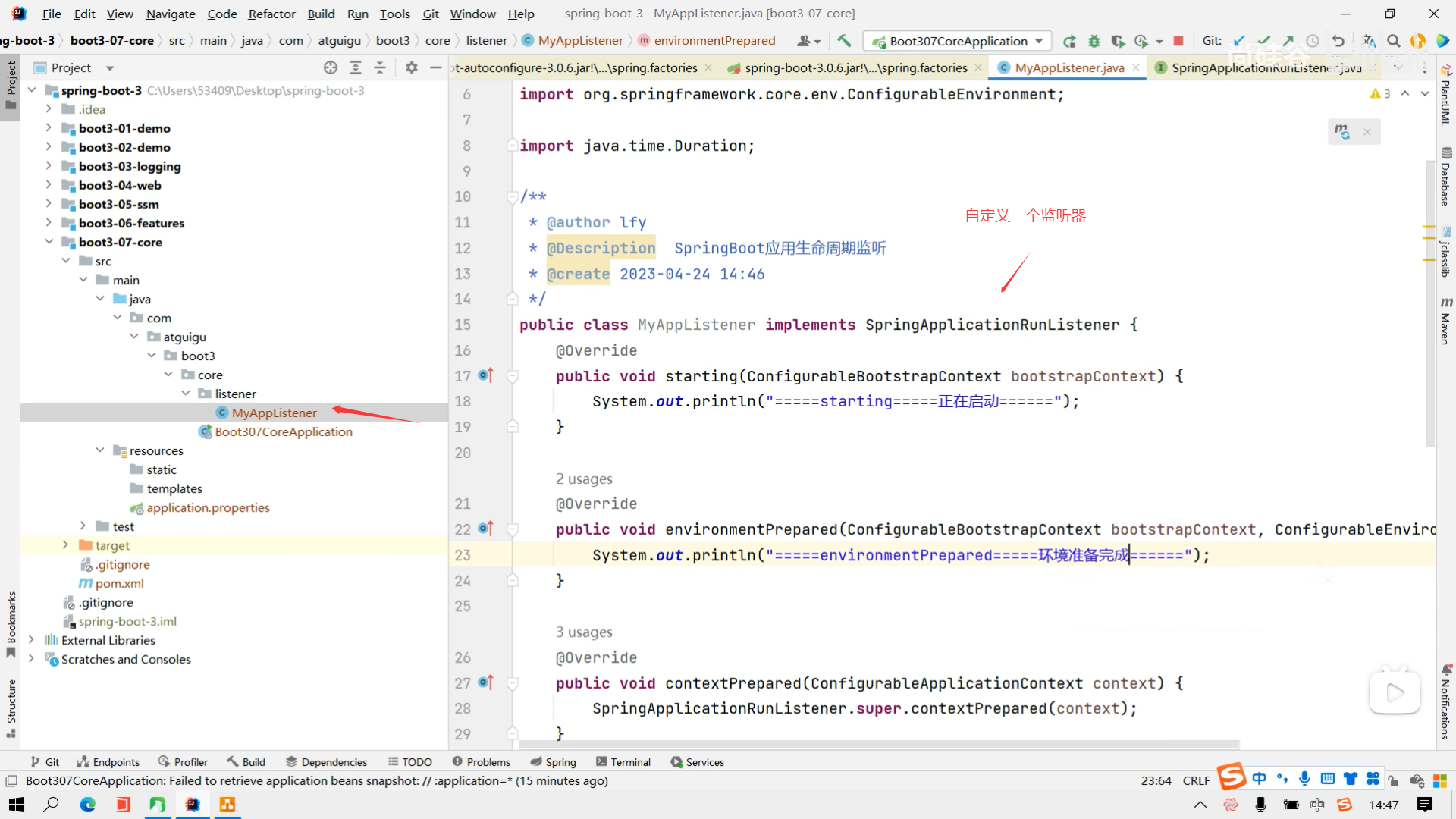Click the Build Project hammer icon

click(x=844, y=41)
